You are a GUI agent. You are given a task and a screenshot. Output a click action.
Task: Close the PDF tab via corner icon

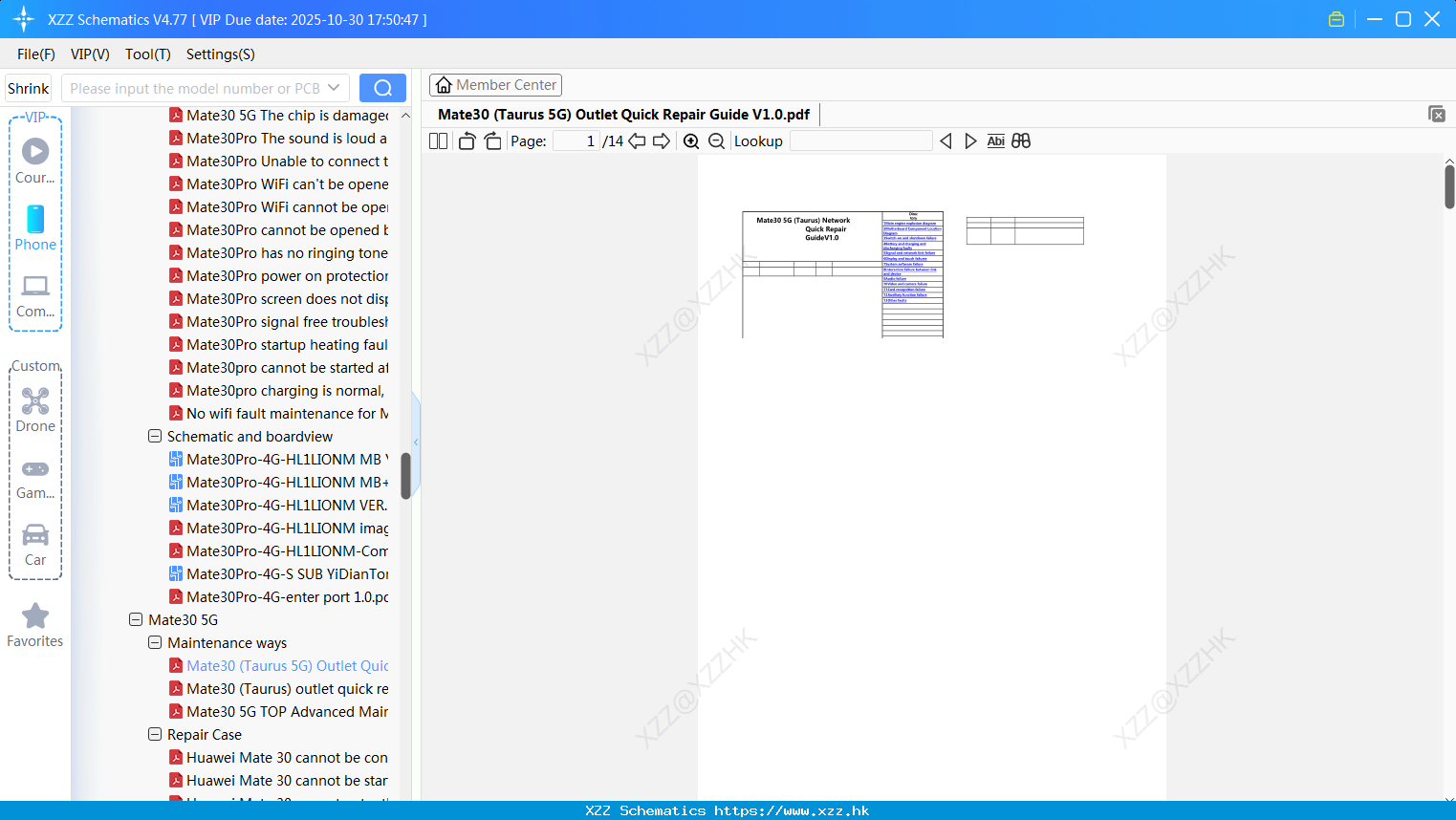(1437, 114)
